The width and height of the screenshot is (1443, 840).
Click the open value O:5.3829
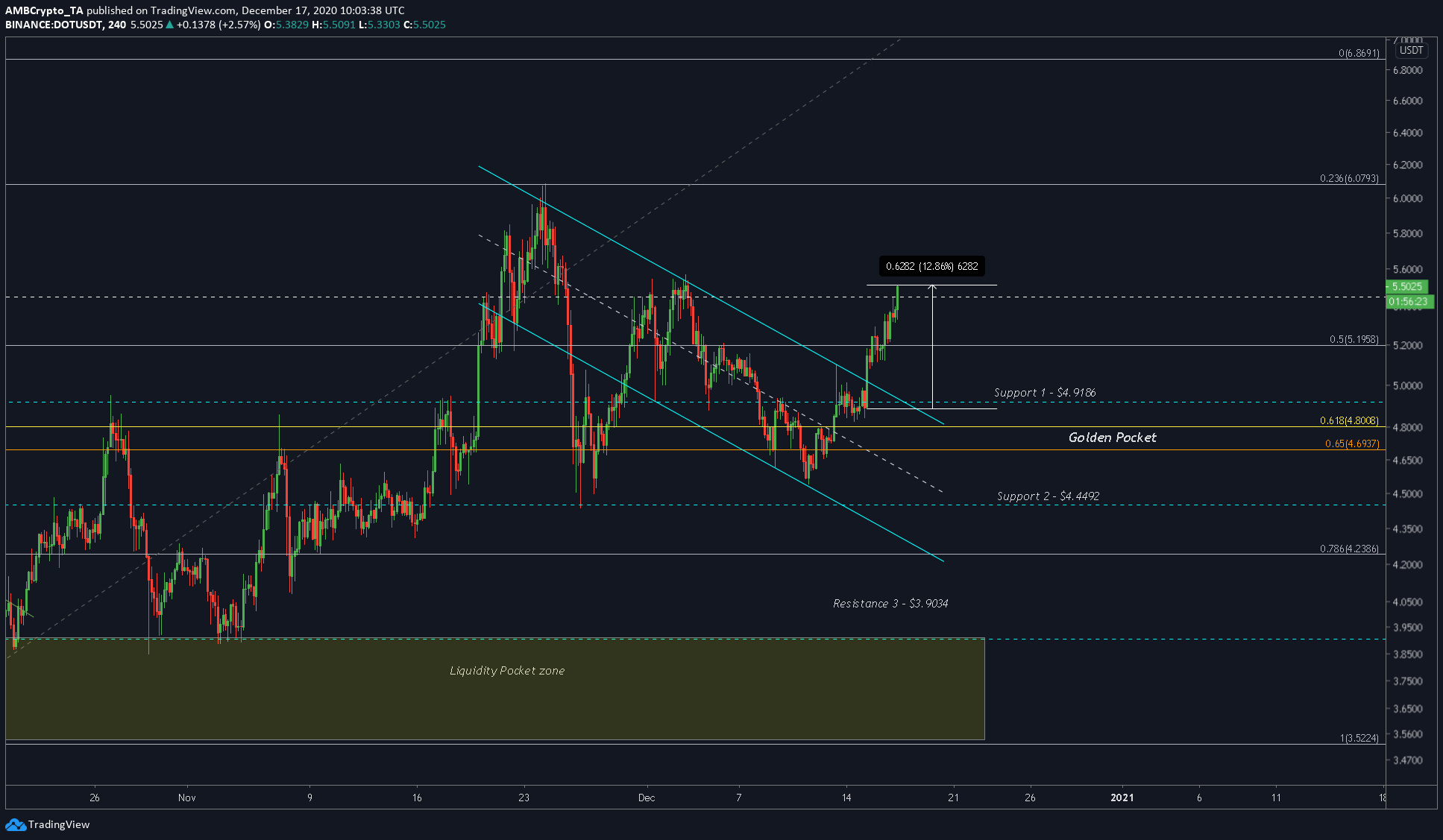point(286,25)
